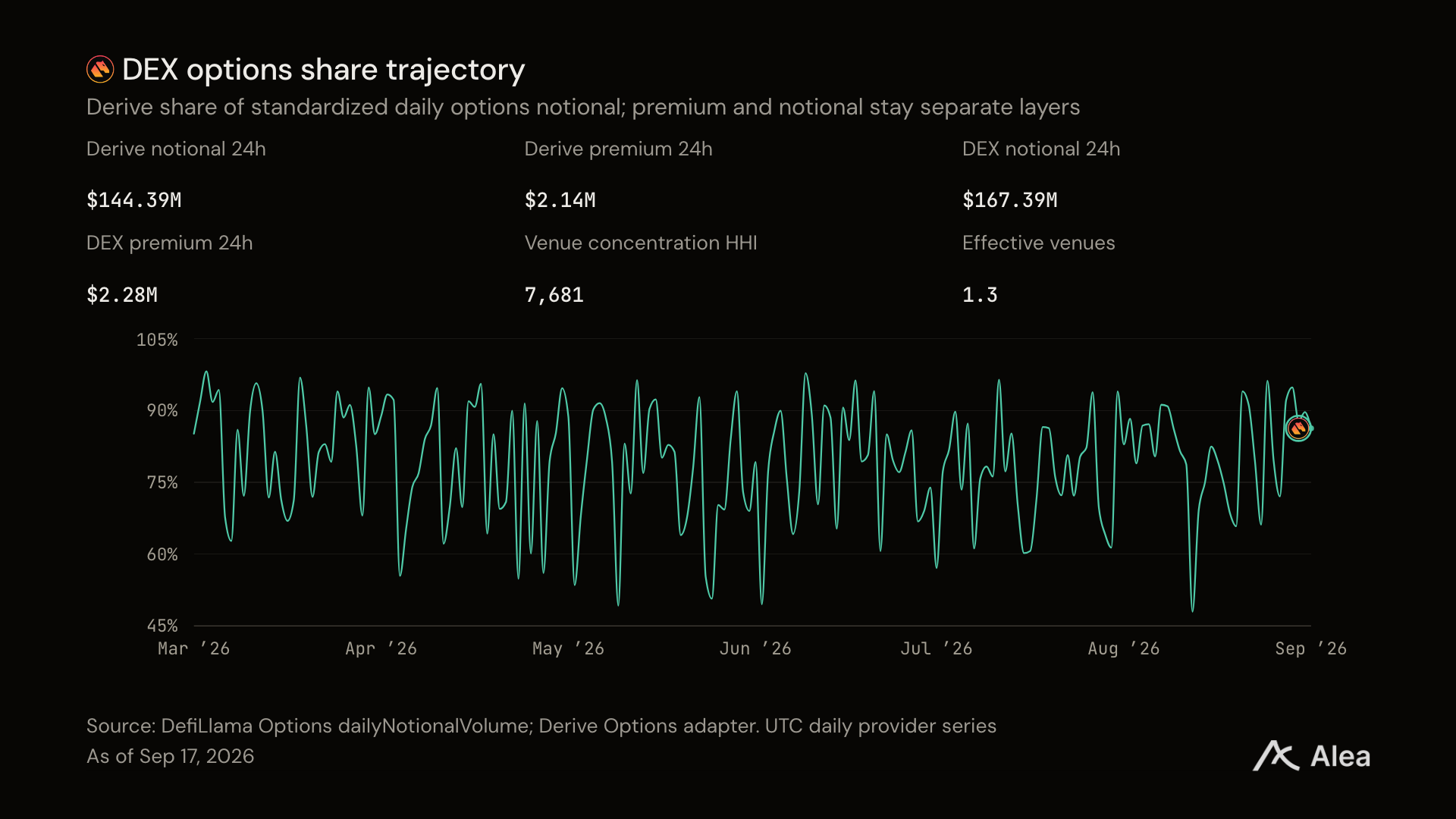Click the Apr '26 x-axis label
This screenshot has width=1456, height=819.
(x=381, y=648)
